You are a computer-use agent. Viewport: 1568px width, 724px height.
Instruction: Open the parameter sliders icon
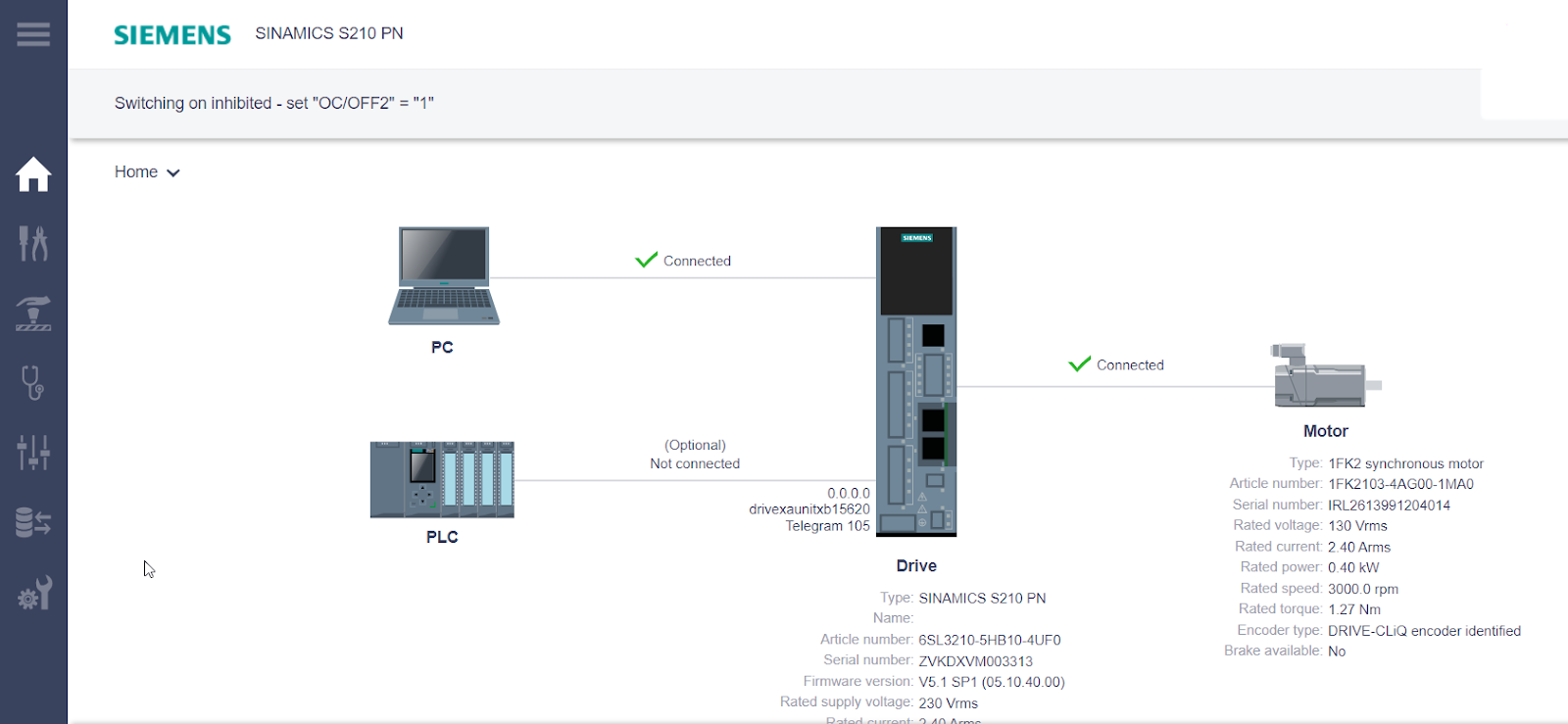33,453
